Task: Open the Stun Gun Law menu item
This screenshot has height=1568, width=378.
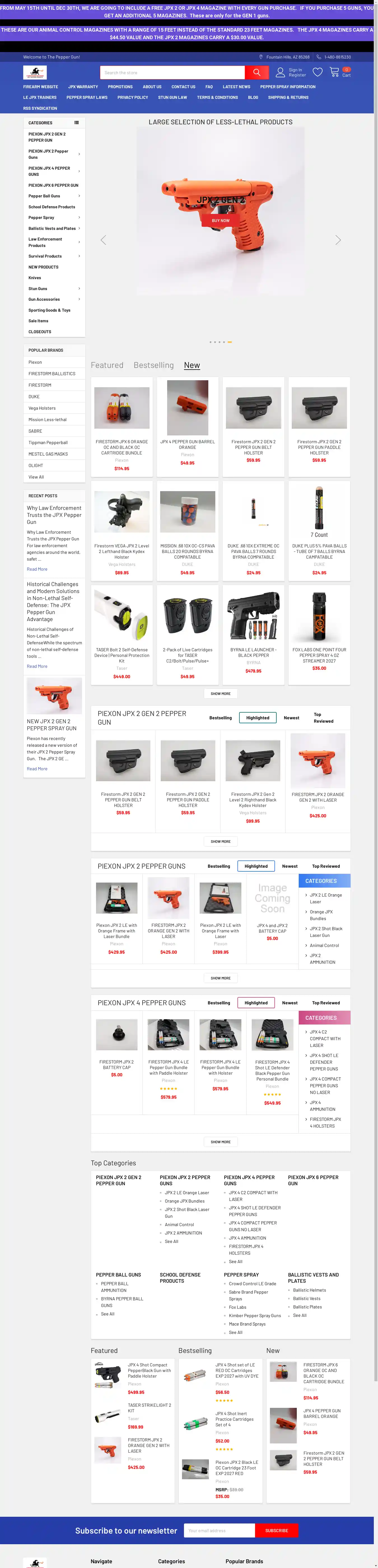Action: pyautogui.click(x=172, y=97)
